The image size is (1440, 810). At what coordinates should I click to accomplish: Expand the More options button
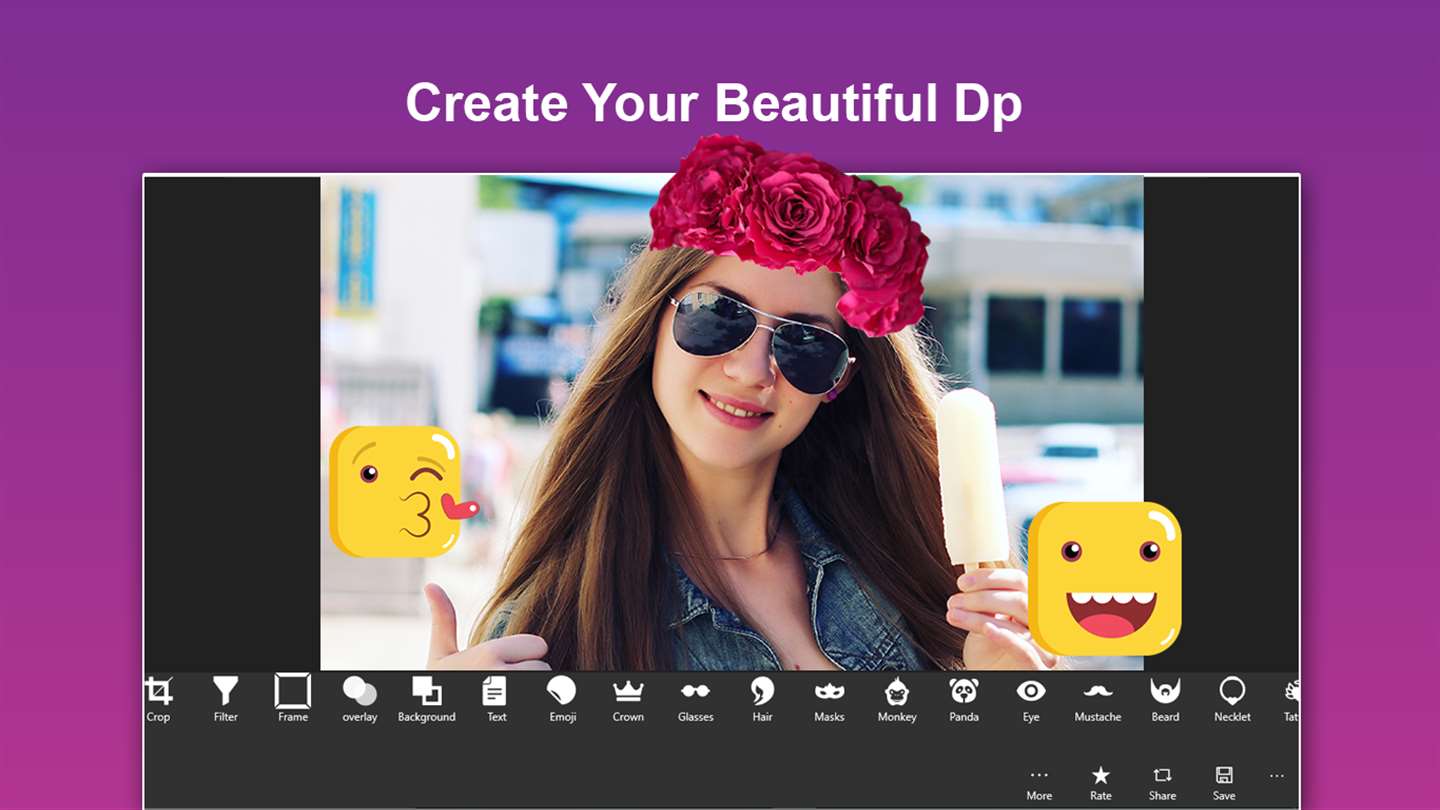(x=1039, y=784)
